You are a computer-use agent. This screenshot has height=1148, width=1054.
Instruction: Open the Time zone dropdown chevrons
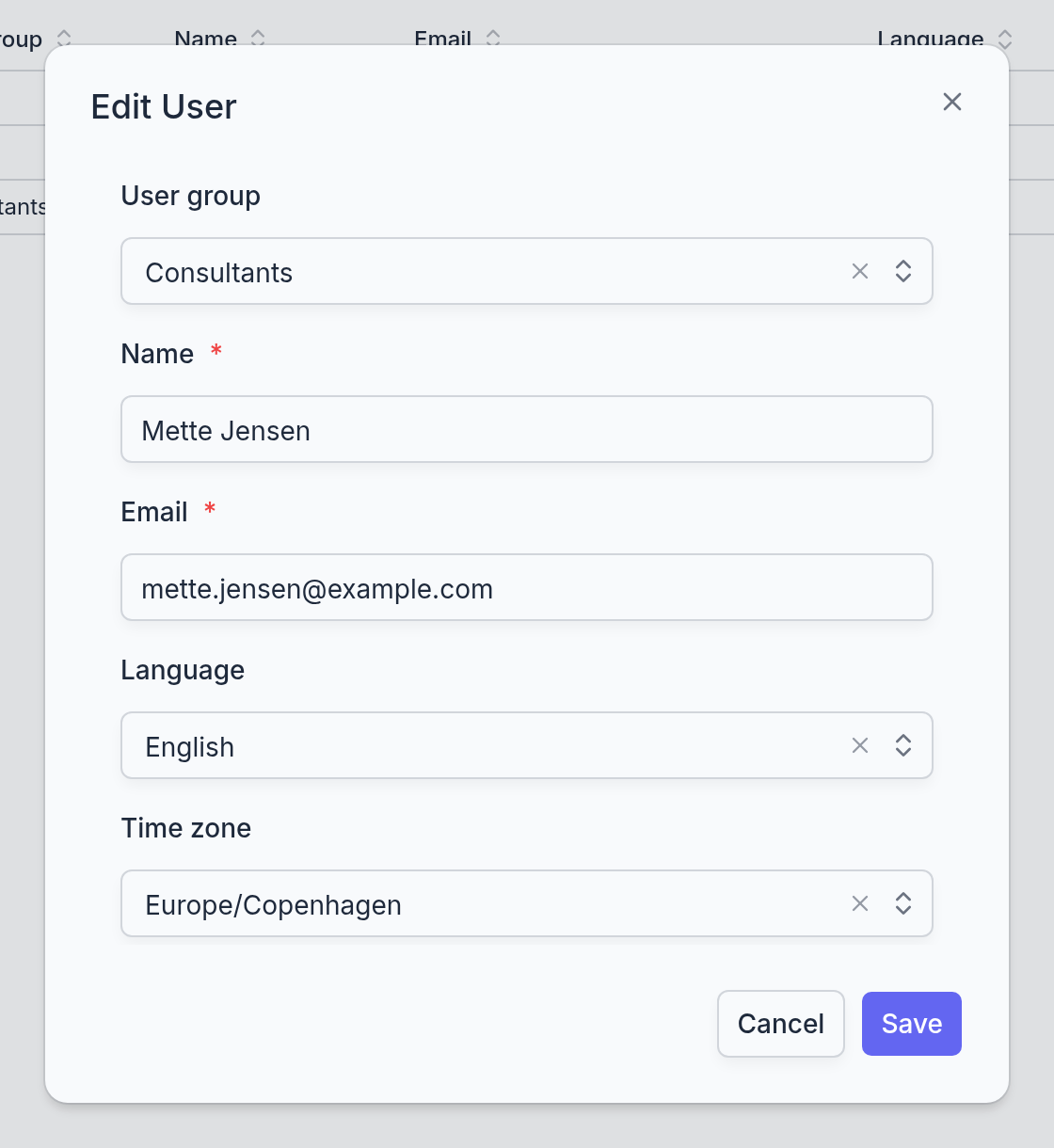tap(903, 903)
